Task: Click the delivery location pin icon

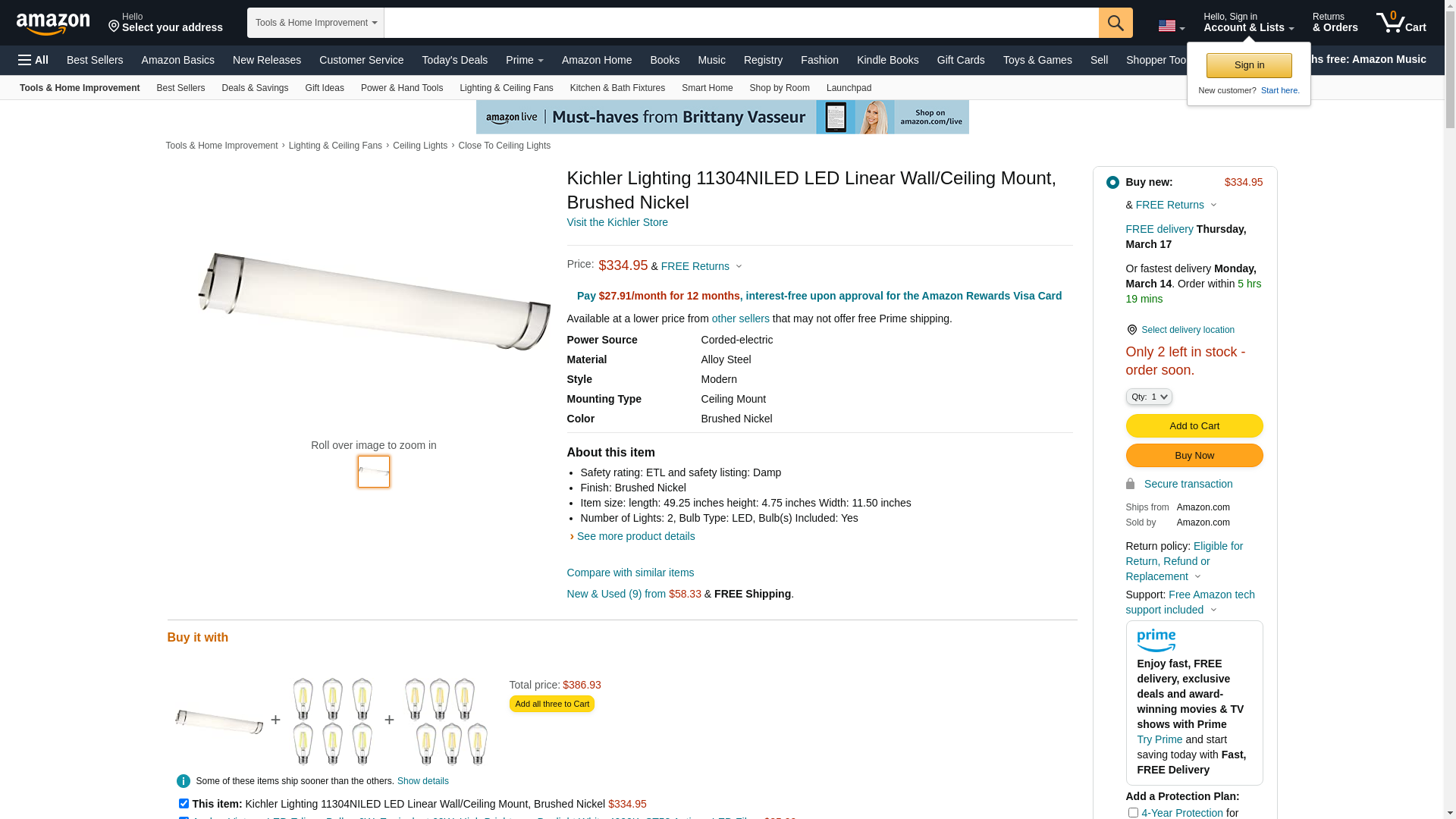Action: point(1131,330)
